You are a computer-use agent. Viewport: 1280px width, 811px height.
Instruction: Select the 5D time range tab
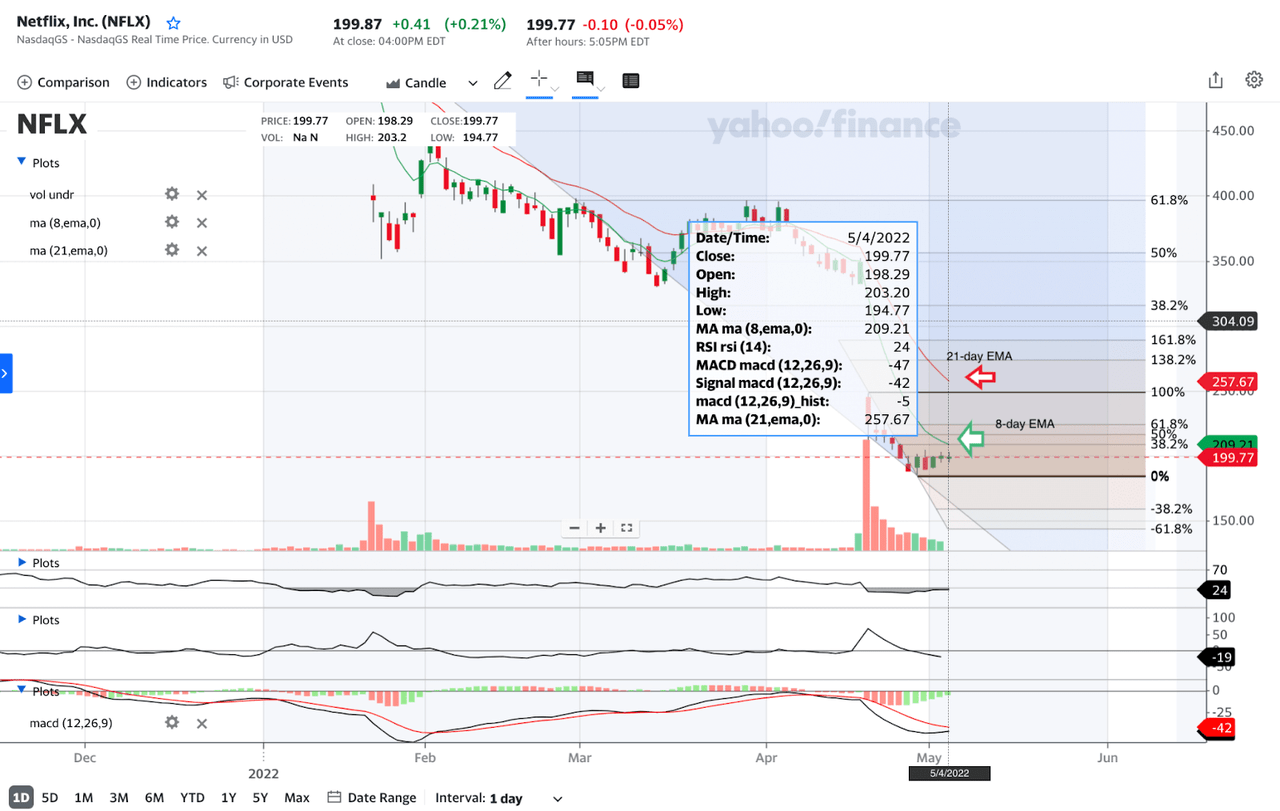[49, 798]
